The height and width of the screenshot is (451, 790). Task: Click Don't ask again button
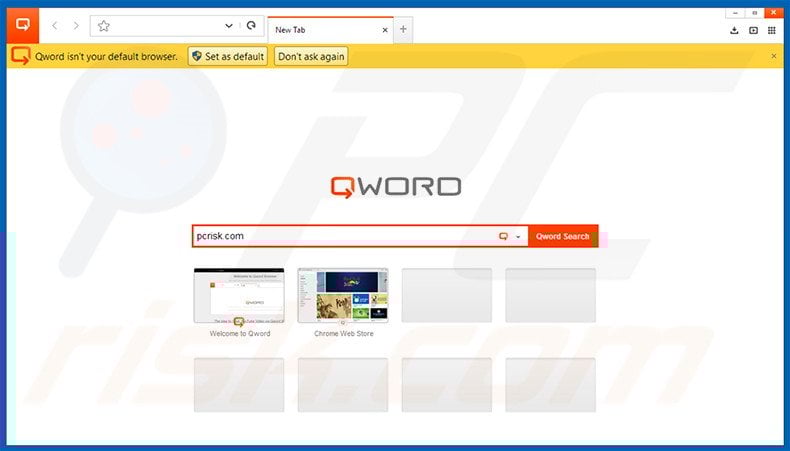click(311, 56)
